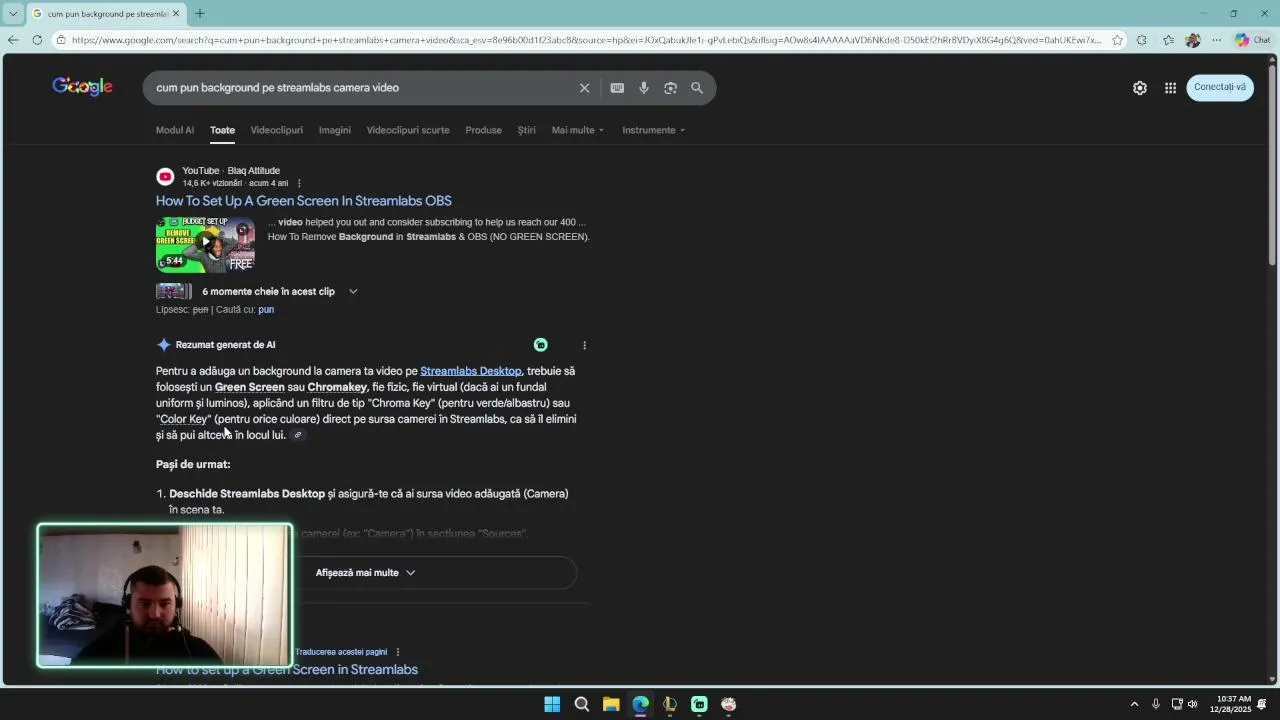The height and width of the screenshot is (720, 1280).
Task: Search by image with the Lens icon
Action: 670,88
